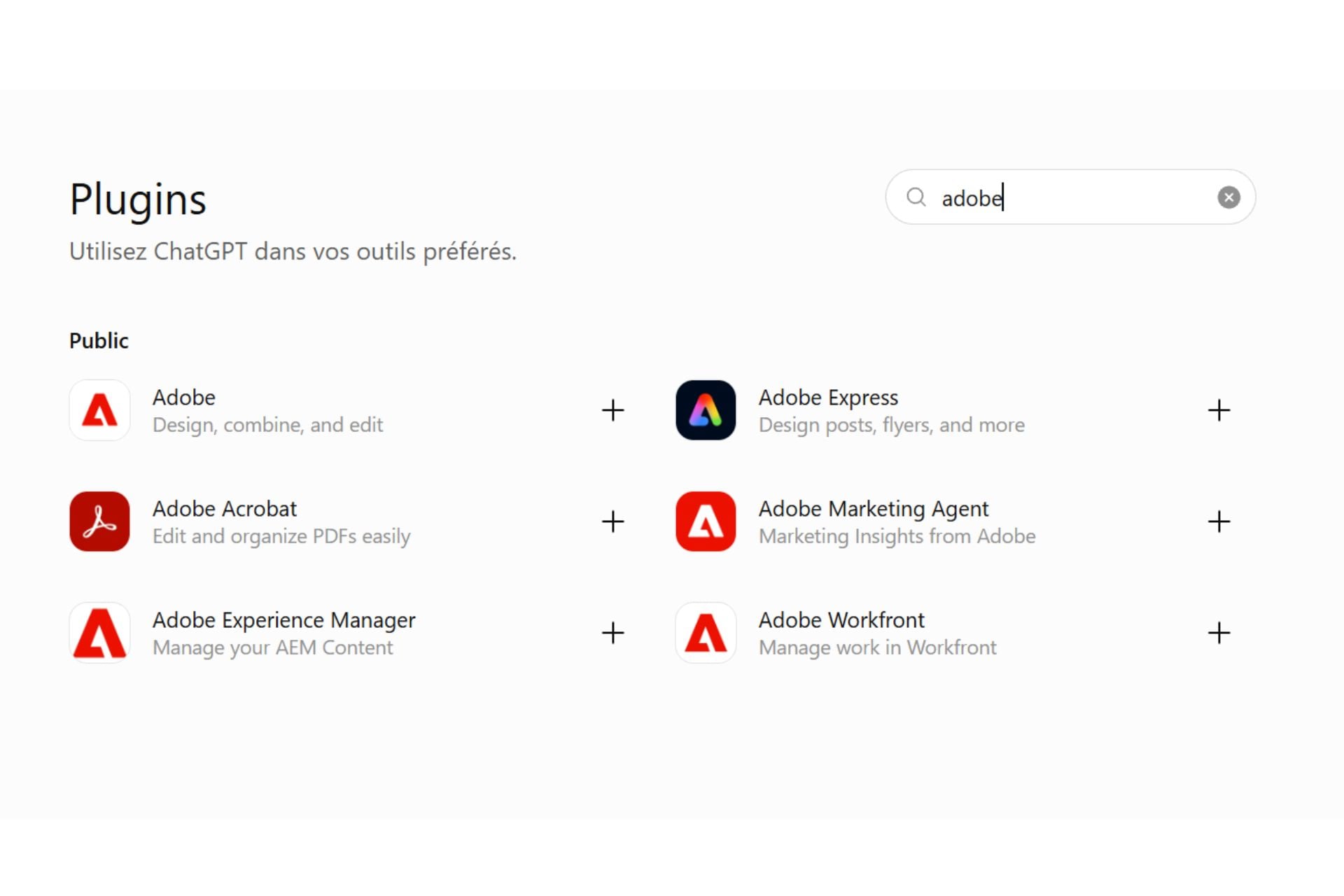Click the Adobe Express colorful logo icon
Screen dimensions: 1344x896
point(706,410)
